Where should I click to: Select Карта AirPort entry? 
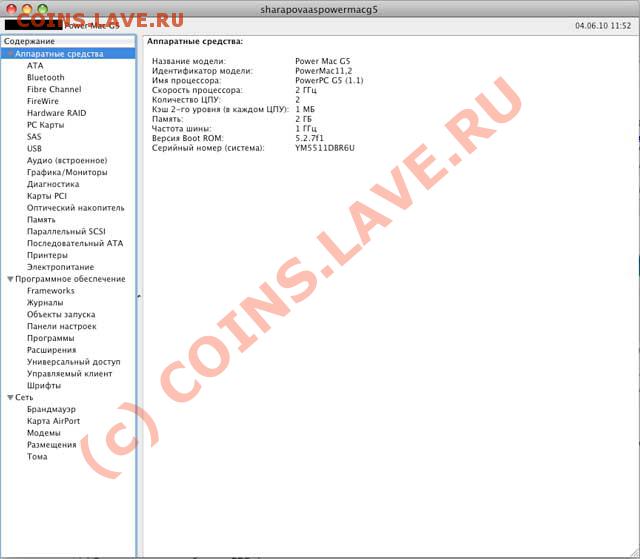point(53,421)
